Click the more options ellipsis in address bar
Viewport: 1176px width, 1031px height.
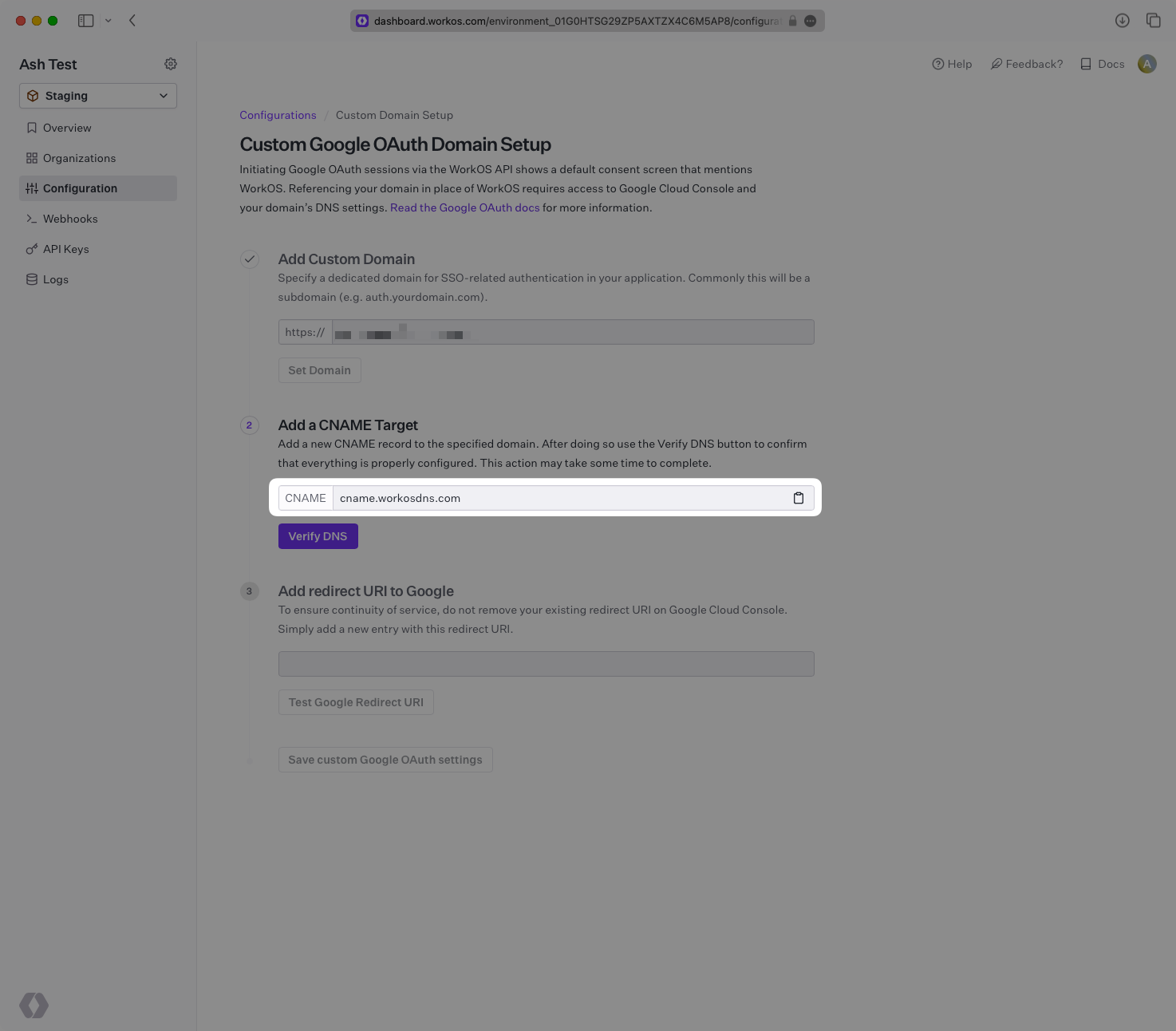pyautogui.click(x=811, y=20)
